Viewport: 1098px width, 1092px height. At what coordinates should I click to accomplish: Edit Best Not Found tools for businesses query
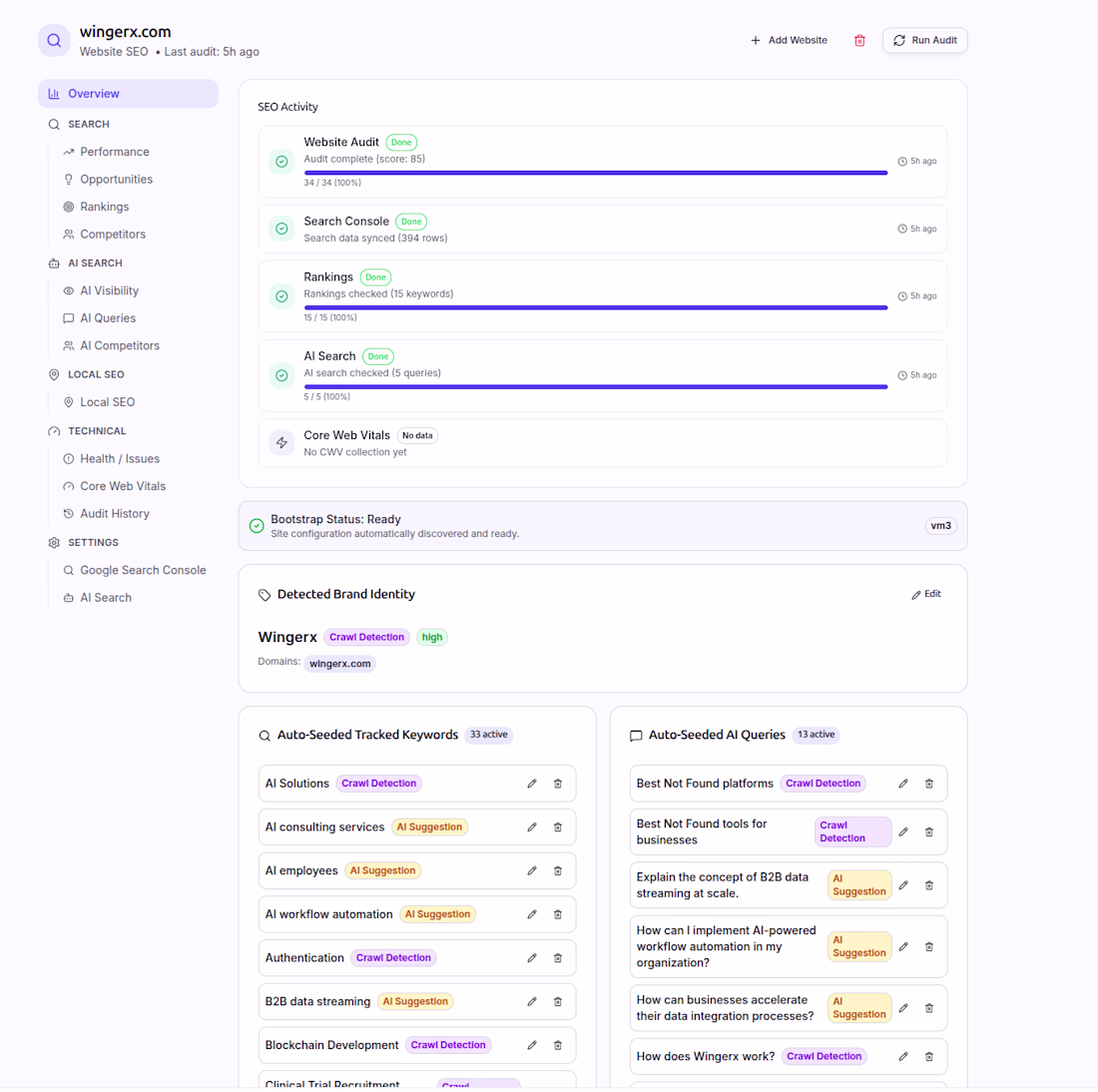(x=903, y=832)
